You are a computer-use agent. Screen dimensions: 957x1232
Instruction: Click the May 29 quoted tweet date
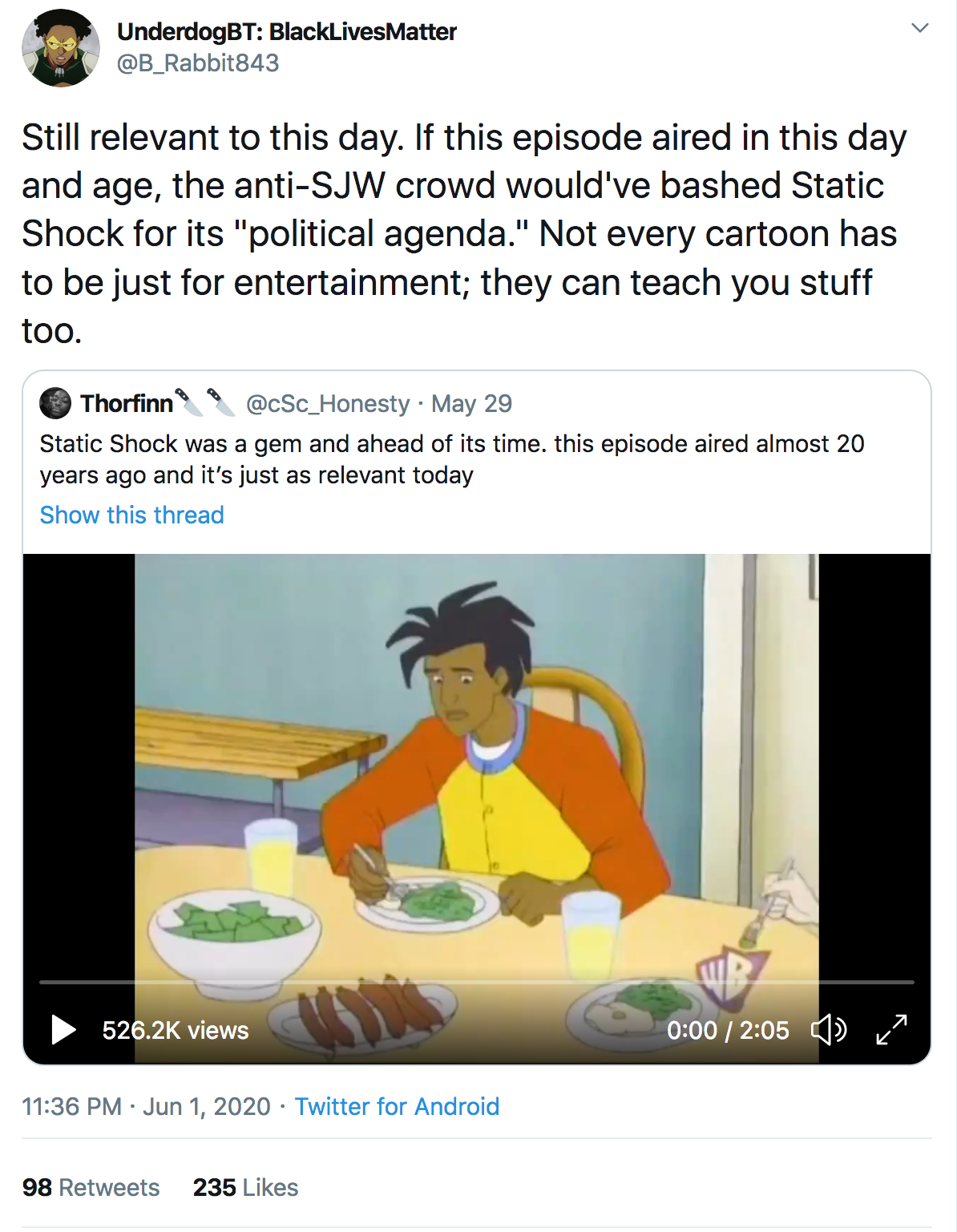pos(471,403)
